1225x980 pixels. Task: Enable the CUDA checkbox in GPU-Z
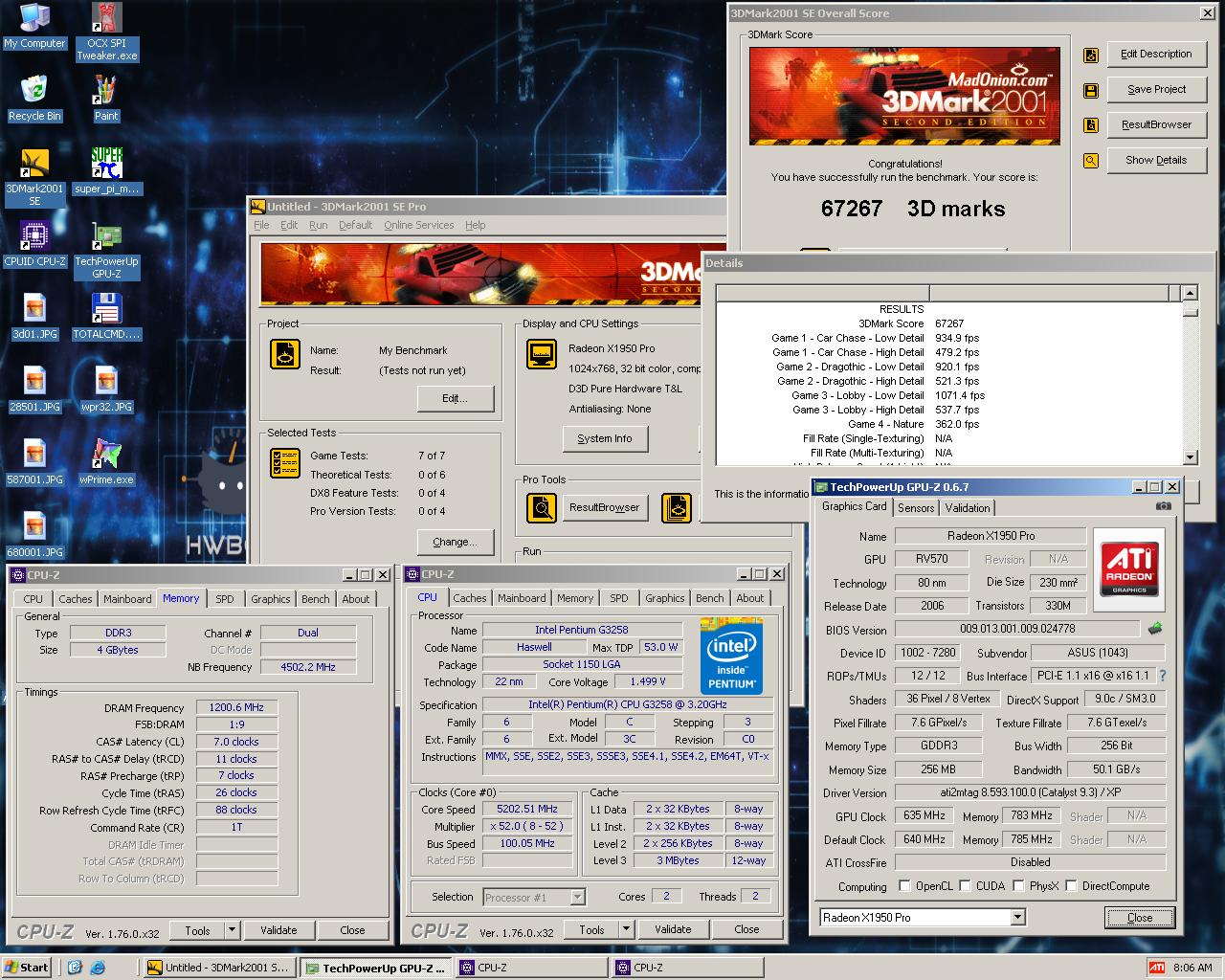coord(965,886)
